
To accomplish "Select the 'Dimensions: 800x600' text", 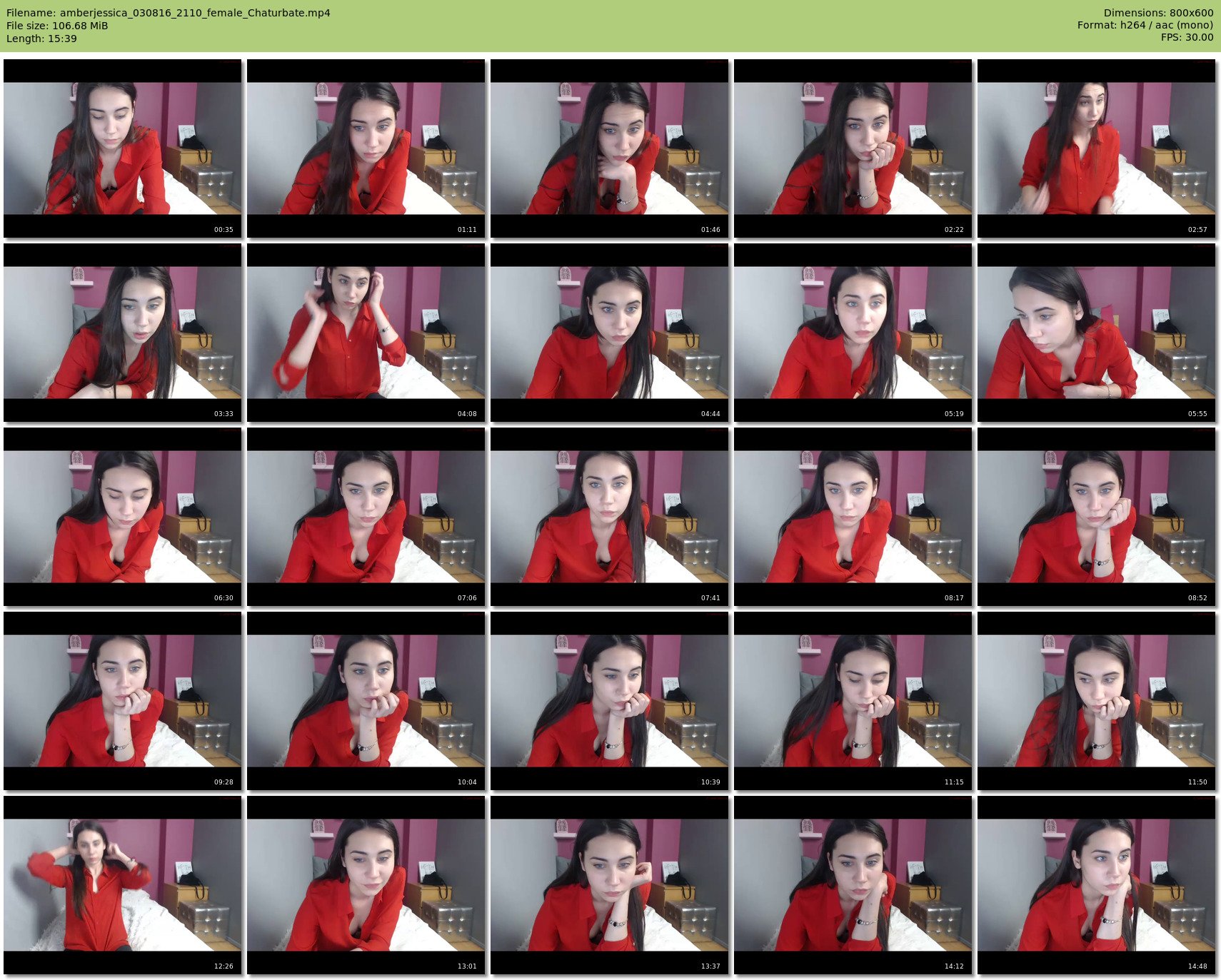I will (x=1158, y=13).
